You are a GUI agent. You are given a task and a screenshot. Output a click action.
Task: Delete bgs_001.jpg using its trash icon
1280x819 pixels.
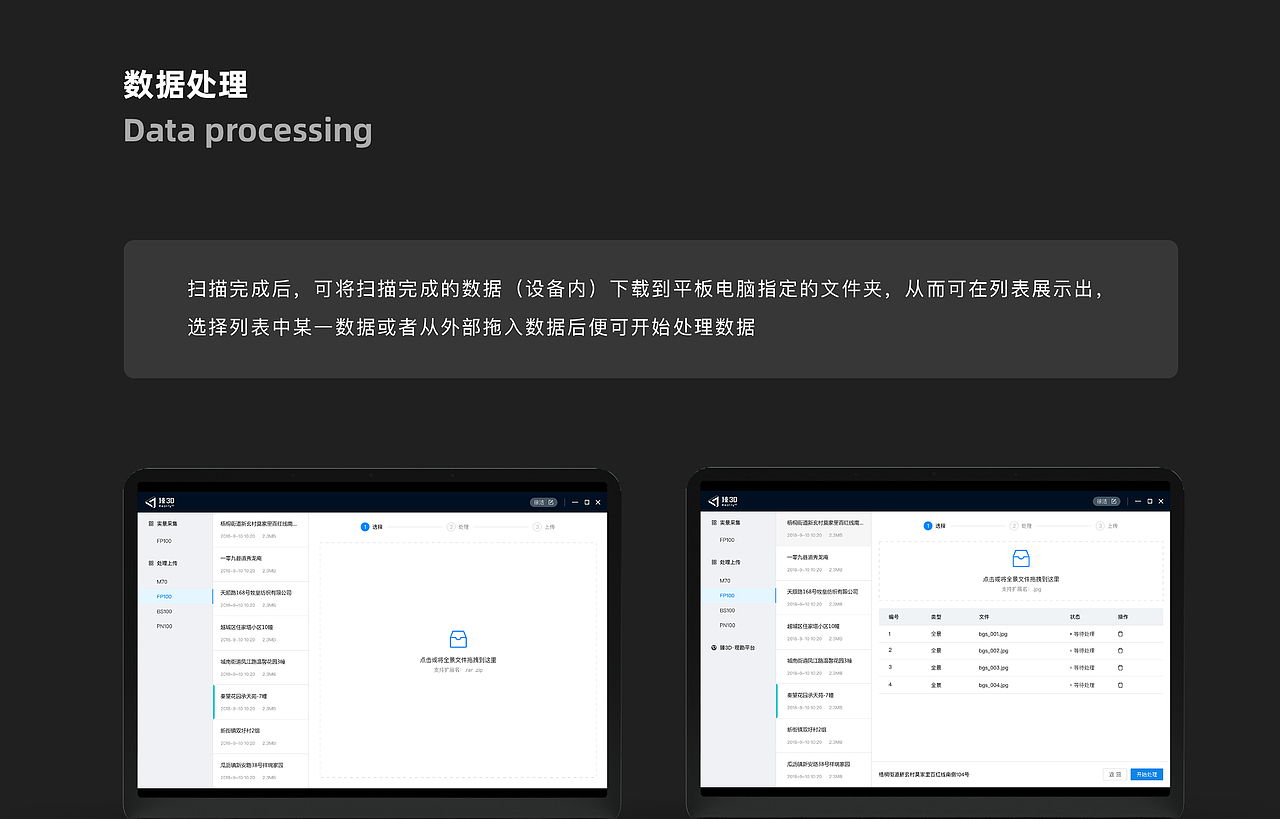click(x=1120, y=634)
